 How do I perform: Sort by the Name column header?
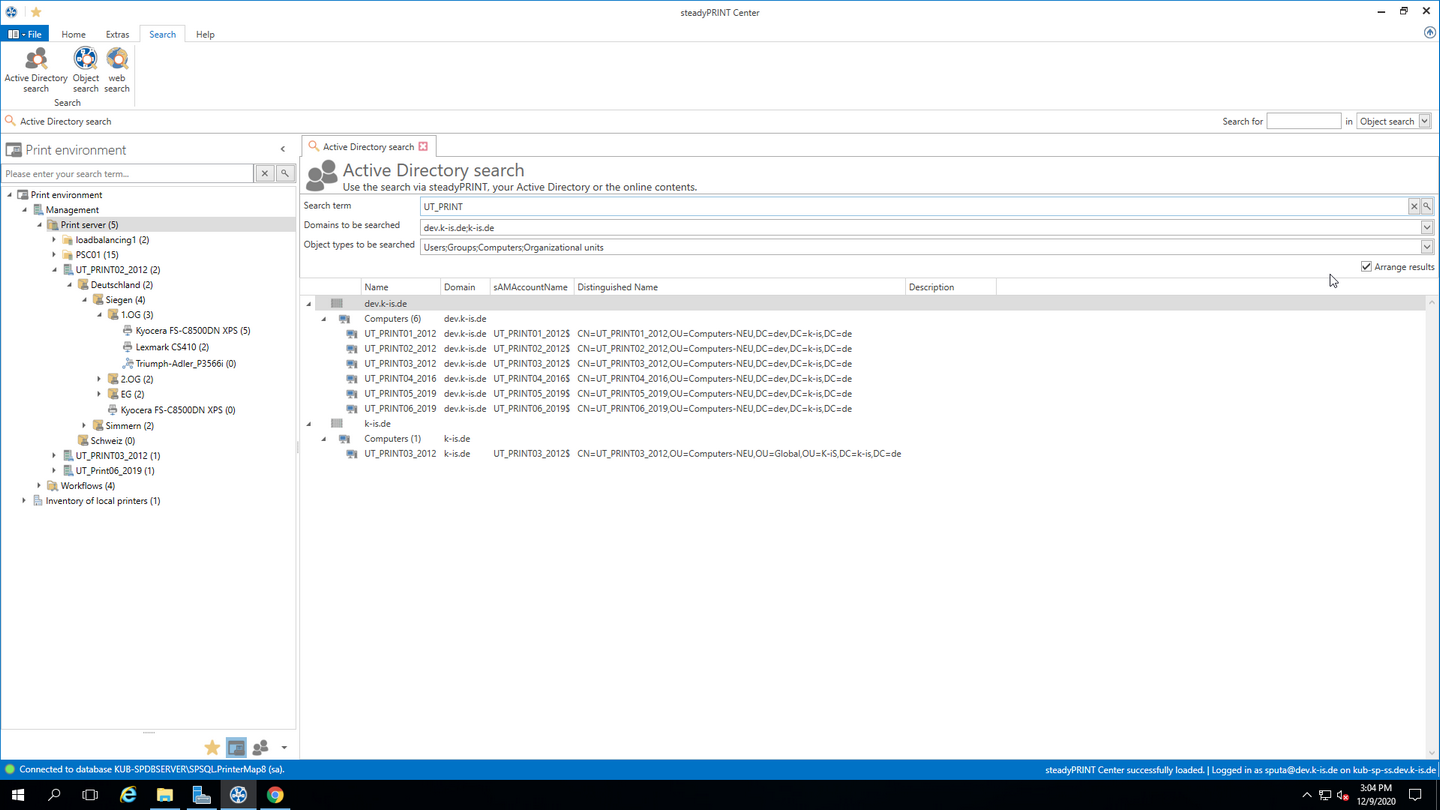point(400,287)
